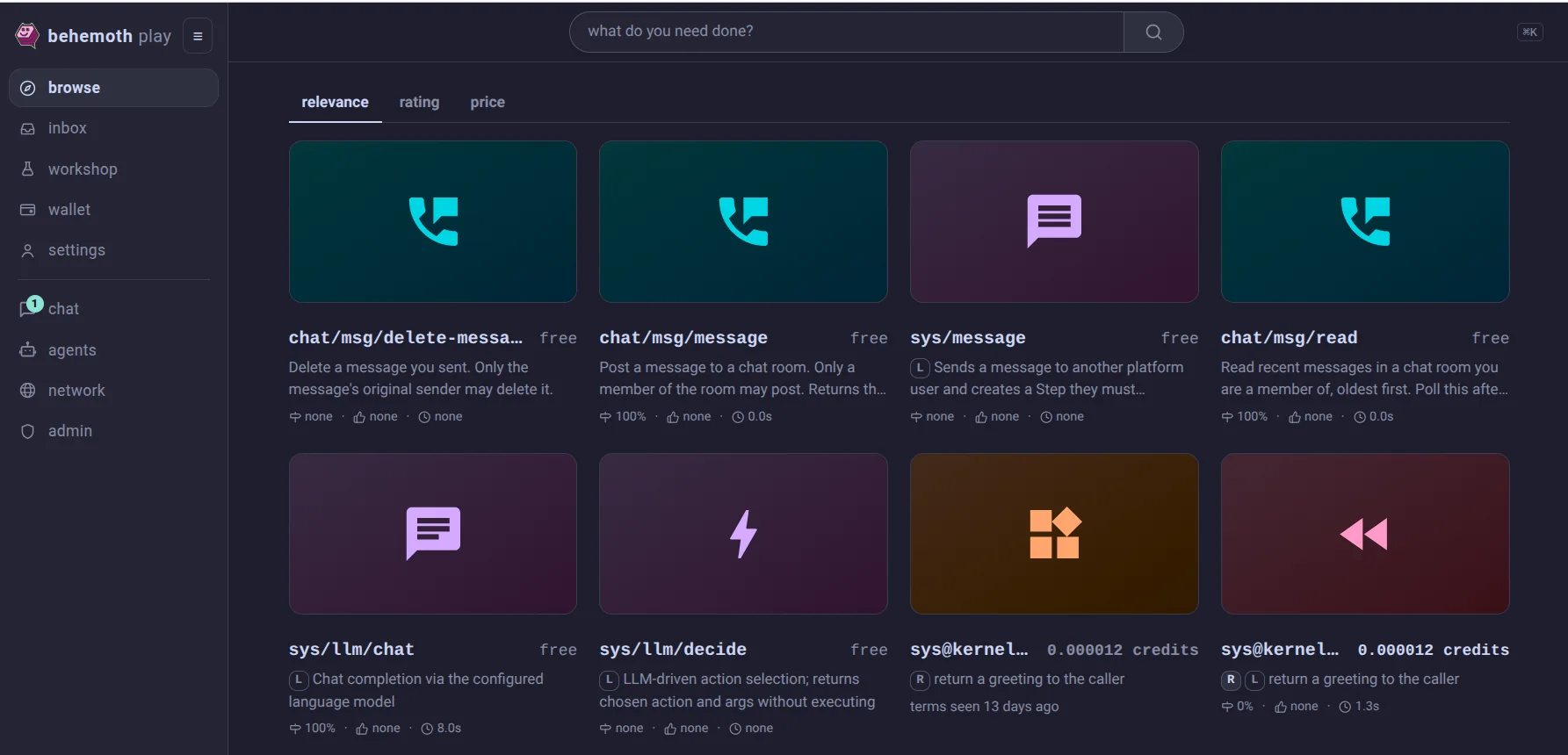1568x755 pixels.
Task: Toggle the sidebar menu hamburger button
Action: tap(198, 36)
